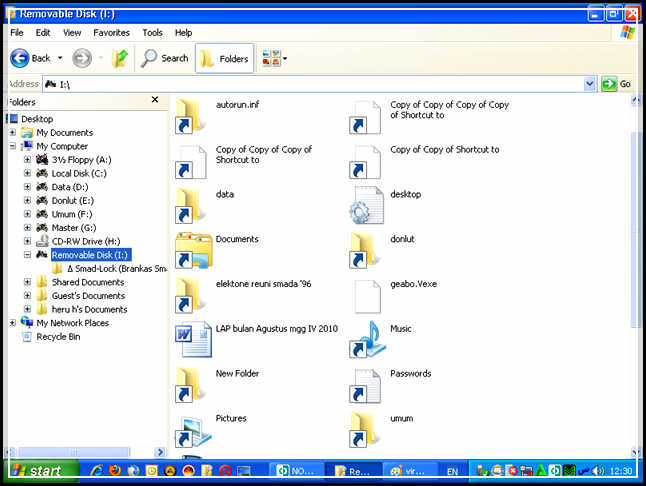Image resolution: width=646 pixels, height=486 pixels.
Task: Select CD-RW Drive (H:) in tree
Action: (x=86, y=241)
